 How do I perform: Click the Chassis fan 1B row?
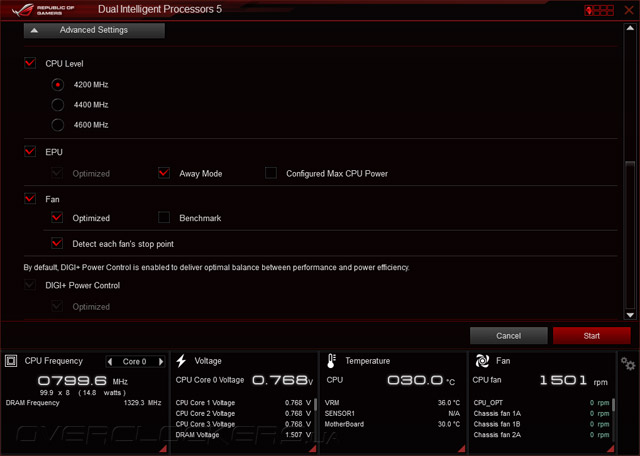pos(541,424)
